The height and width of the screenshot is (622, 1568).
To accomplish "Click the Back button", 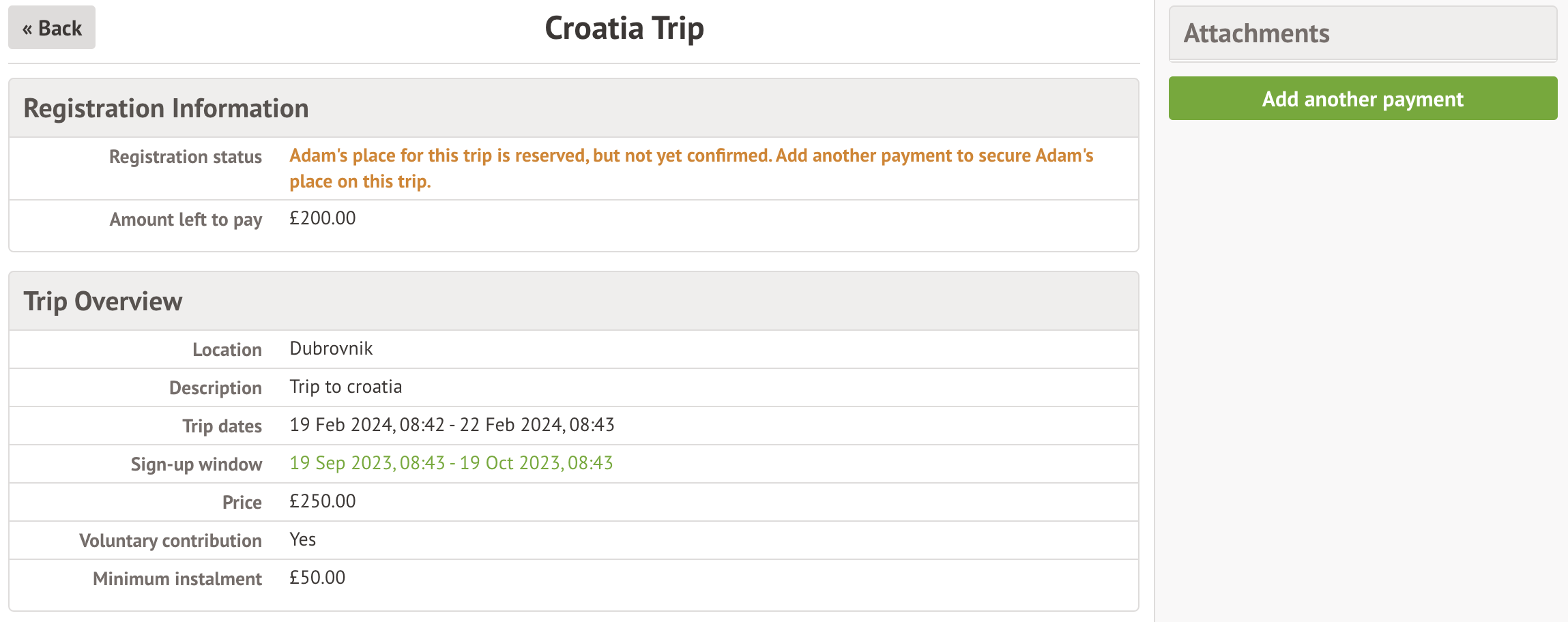I will [52, 28].
